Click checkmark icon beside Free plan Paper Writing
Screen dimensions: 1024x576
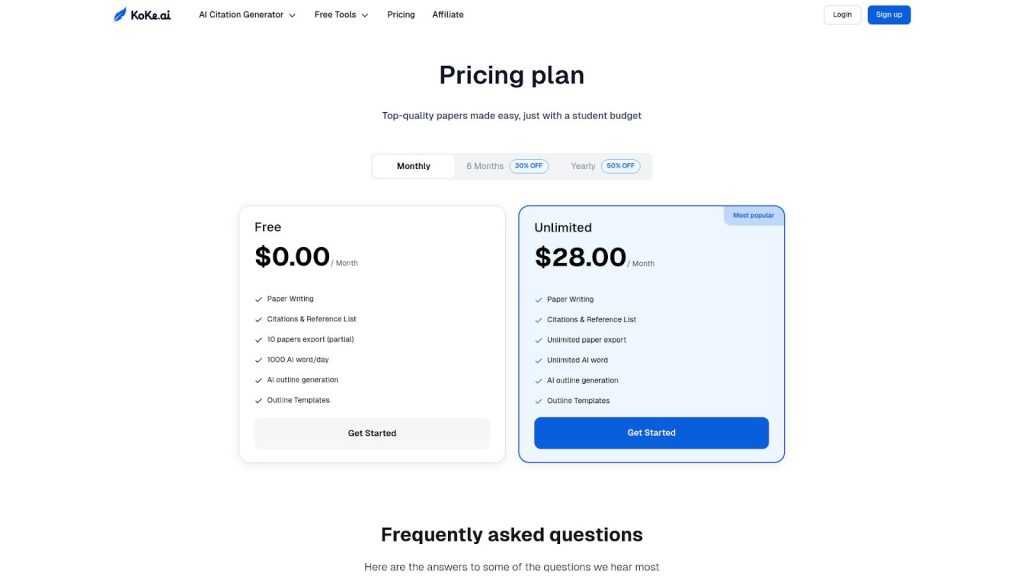pyautogui.click(x=259, y=299)
